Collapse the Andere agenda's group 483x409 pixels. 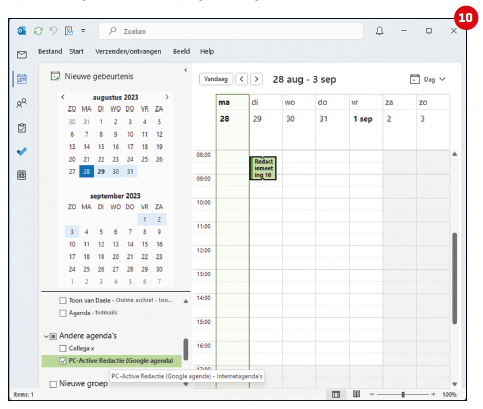(46, 336)
